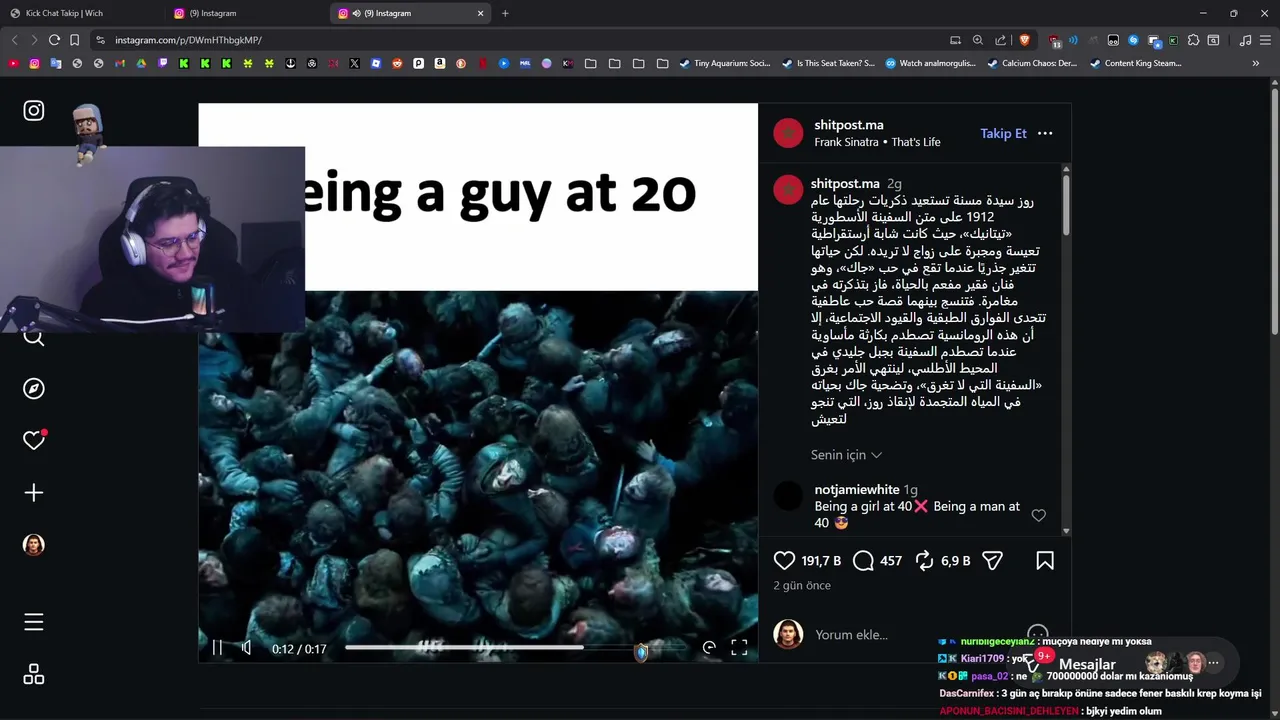Like the post with the heart icon
The width and height of the screenshot is (1280, 720).
[784, 561]
